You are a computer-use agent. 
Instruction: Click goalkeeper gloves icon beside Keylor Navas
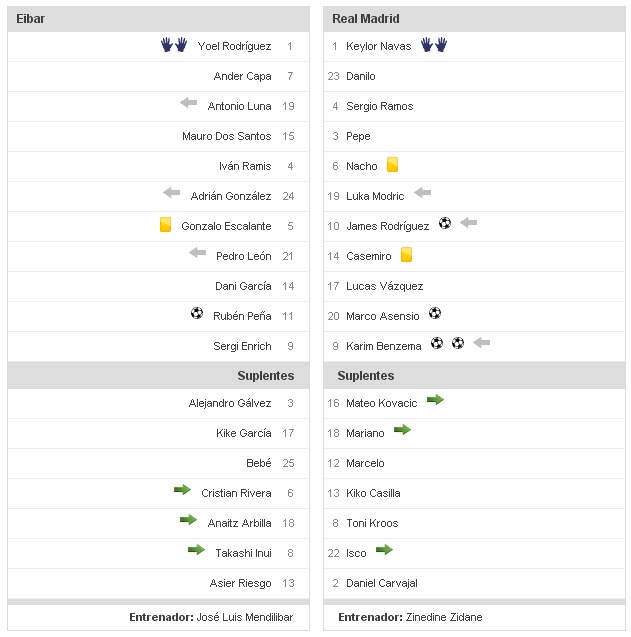coord(433,45)
